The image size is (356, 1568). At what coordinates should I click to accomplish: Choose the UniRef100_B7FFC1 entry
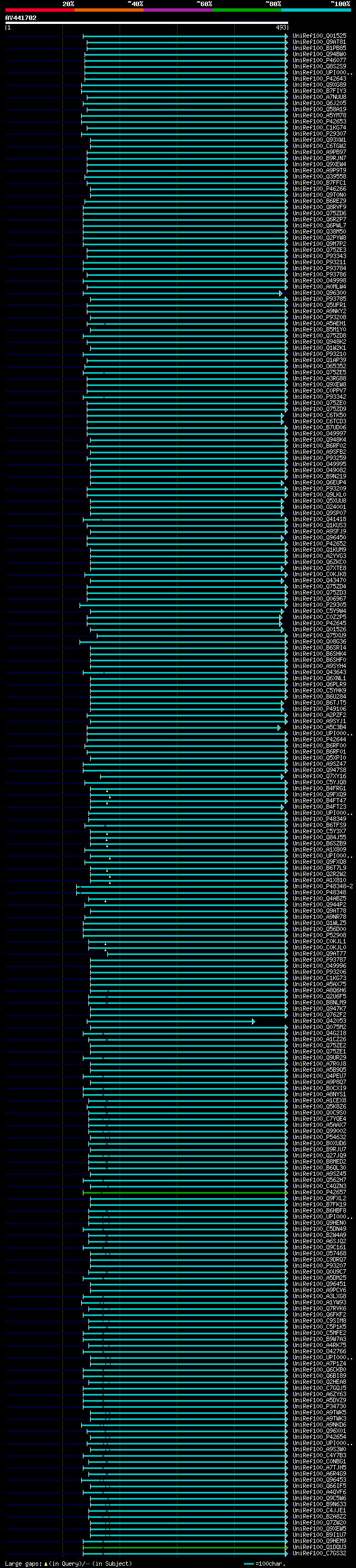coord(319,182)
